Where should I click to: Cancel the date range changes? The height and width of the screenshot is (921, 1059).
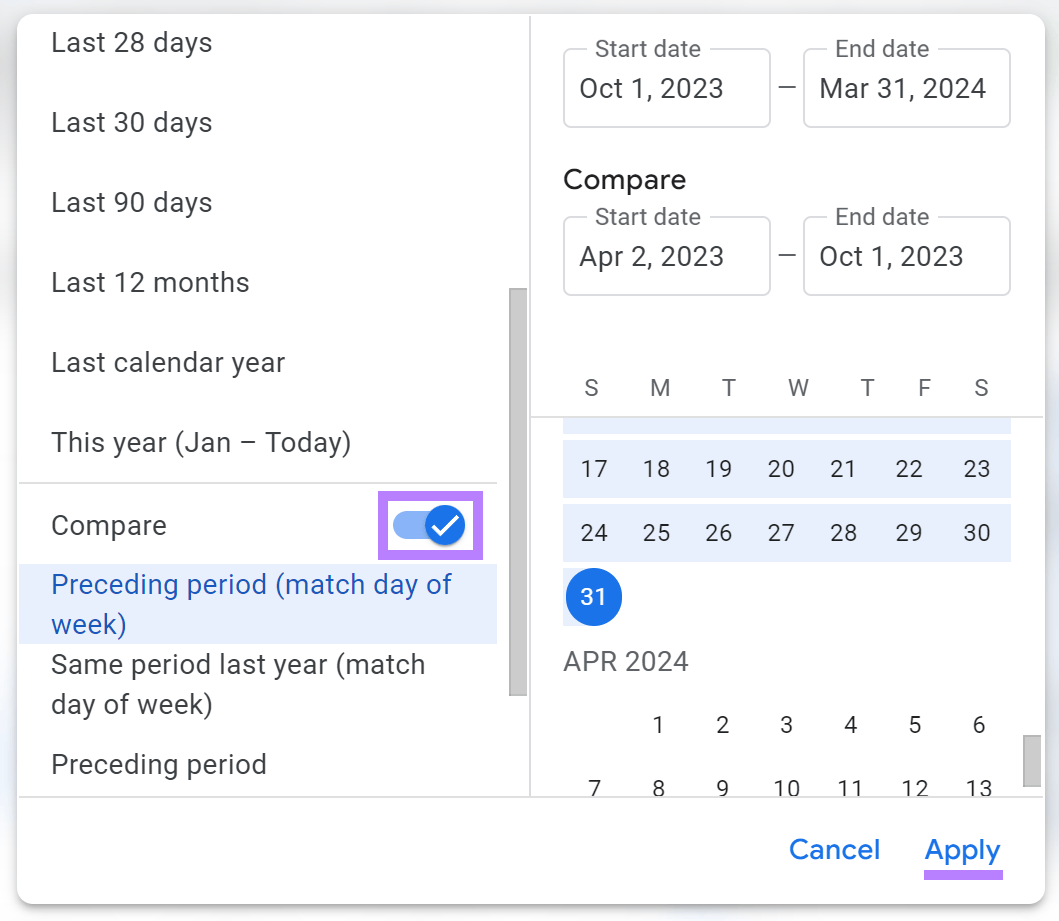pyautogui.click(x=835, y=850)
